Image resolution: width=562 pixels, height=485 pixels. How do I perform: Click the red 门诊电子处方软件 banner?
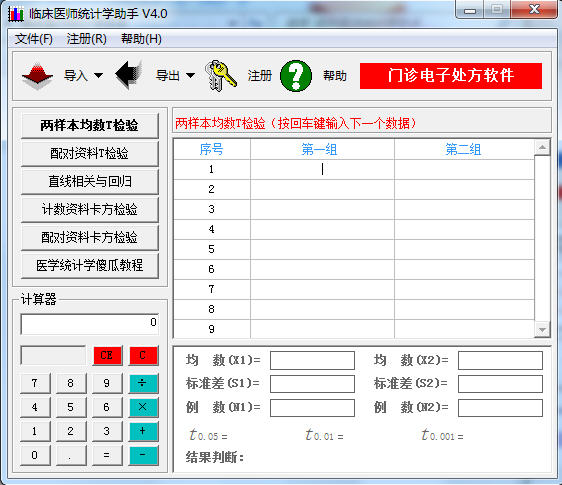pos(451,76)
